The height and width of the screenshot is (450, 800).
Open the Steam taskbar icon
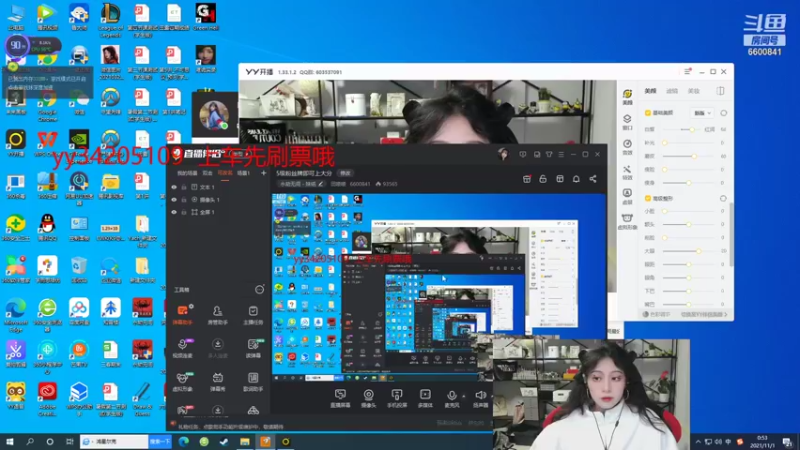coord(224,441)
